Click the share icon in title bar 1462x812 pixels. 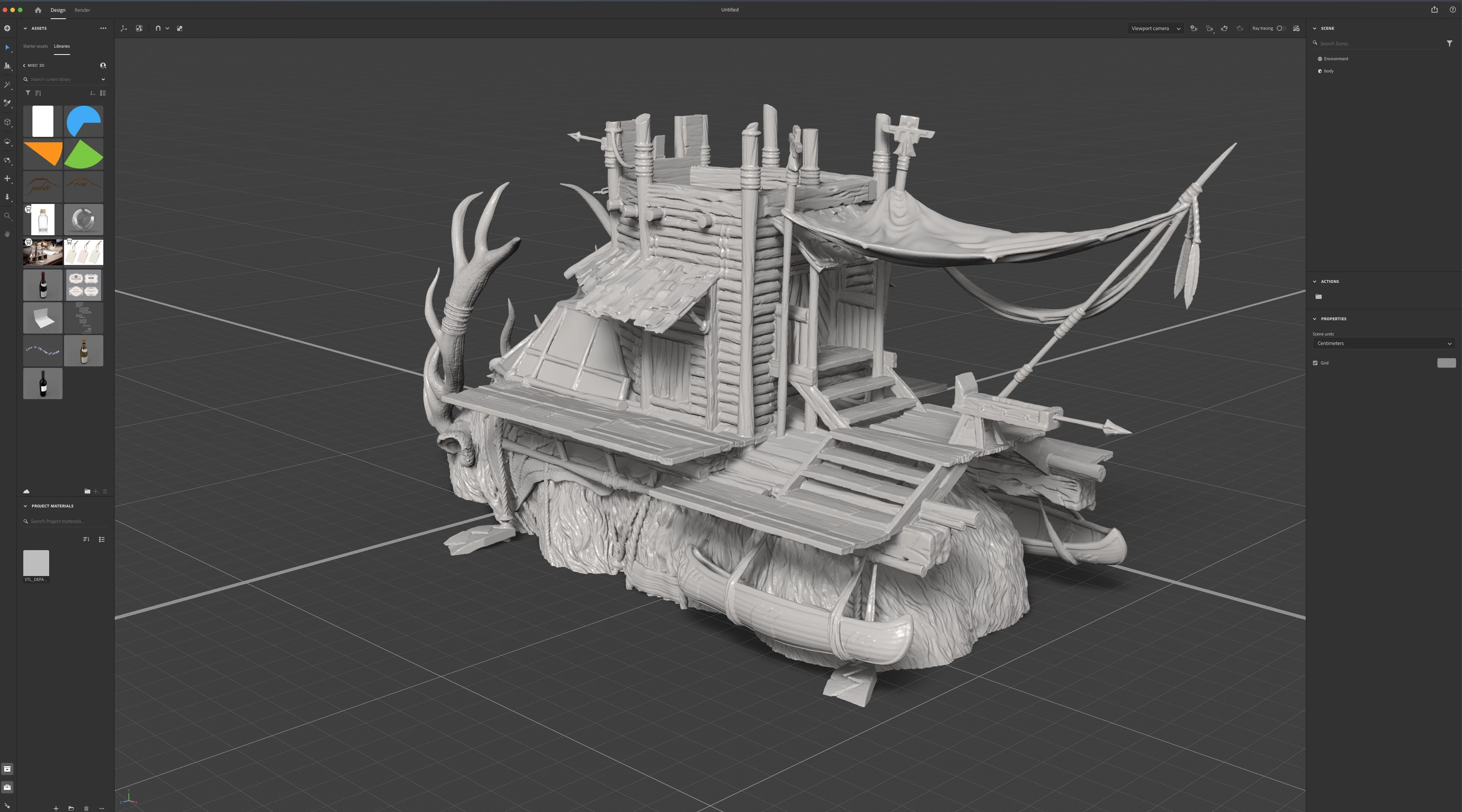click(1434, 10)
